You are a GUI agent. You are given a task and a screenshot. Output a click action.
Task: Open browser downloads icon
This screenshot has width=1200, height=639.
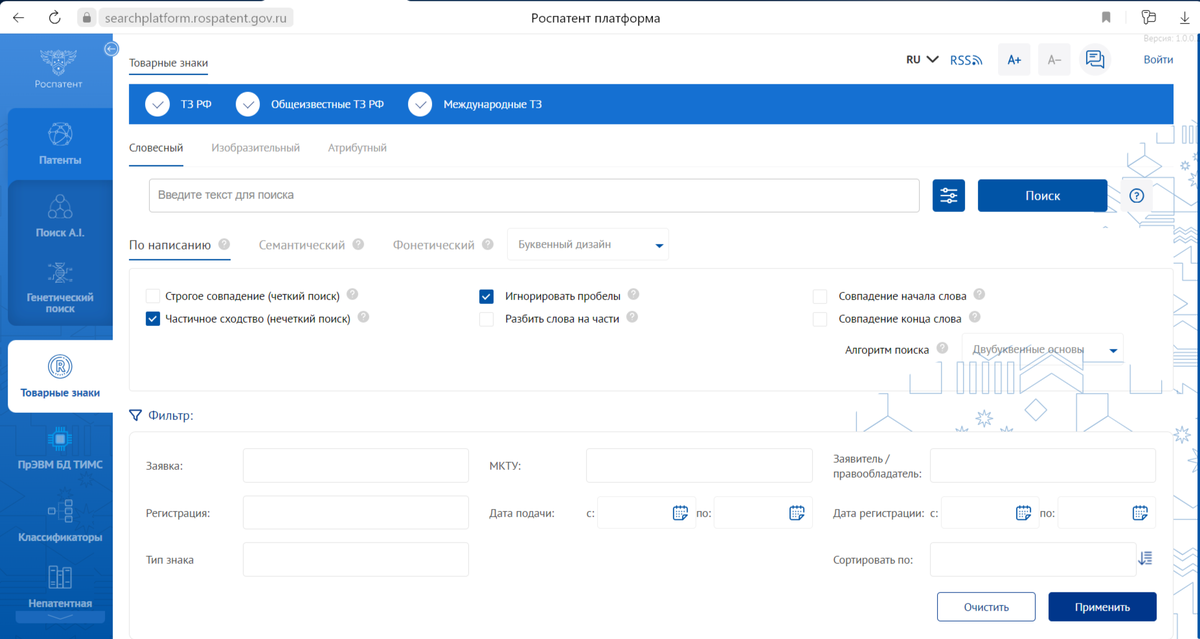1184,18
